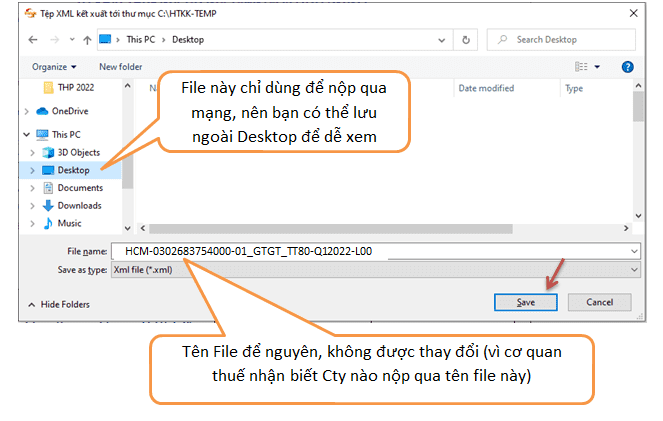Image resolution: width=663 pixels, height=421 pixels.
Task: Select the Music folder in sidebar
Action: point(69,223)
